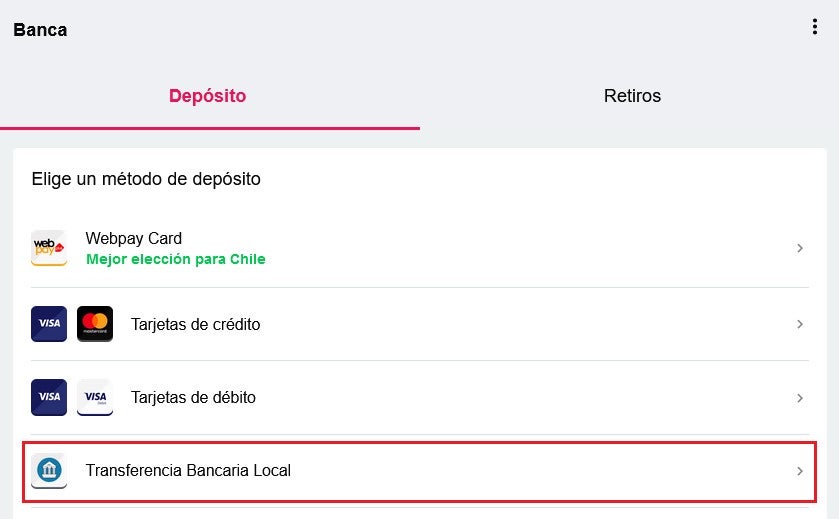Expand Tarjetas de crédito chevron arrow
Image resolution: width=839 pixels, height=519 pixels.
coord(800,324)
